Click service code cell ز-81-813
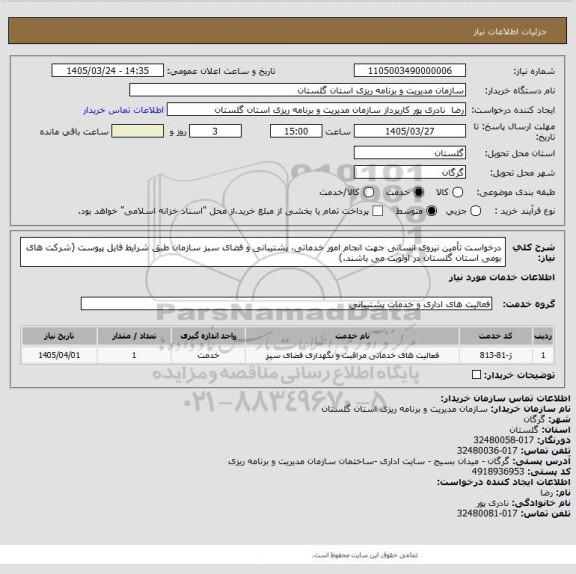576x574 pixels. 496,355
